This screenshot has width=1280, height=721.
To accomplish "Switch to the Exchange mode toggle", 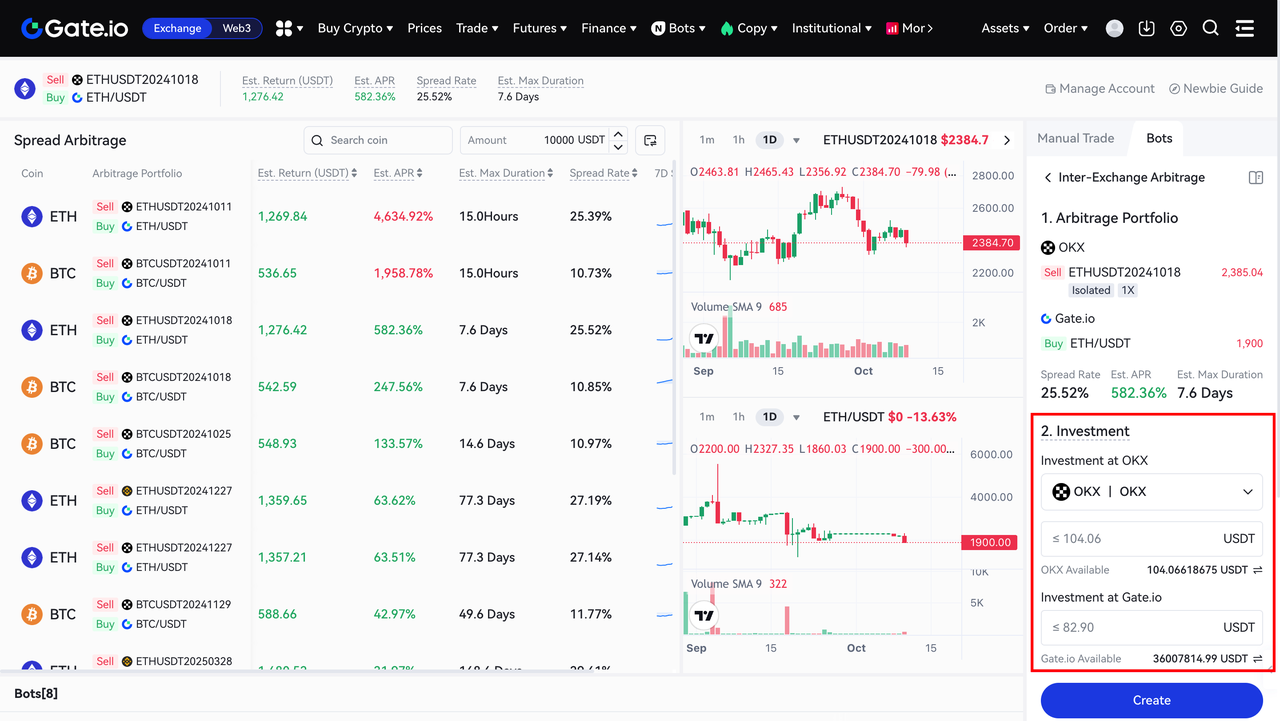I will (x=177, y=28).
